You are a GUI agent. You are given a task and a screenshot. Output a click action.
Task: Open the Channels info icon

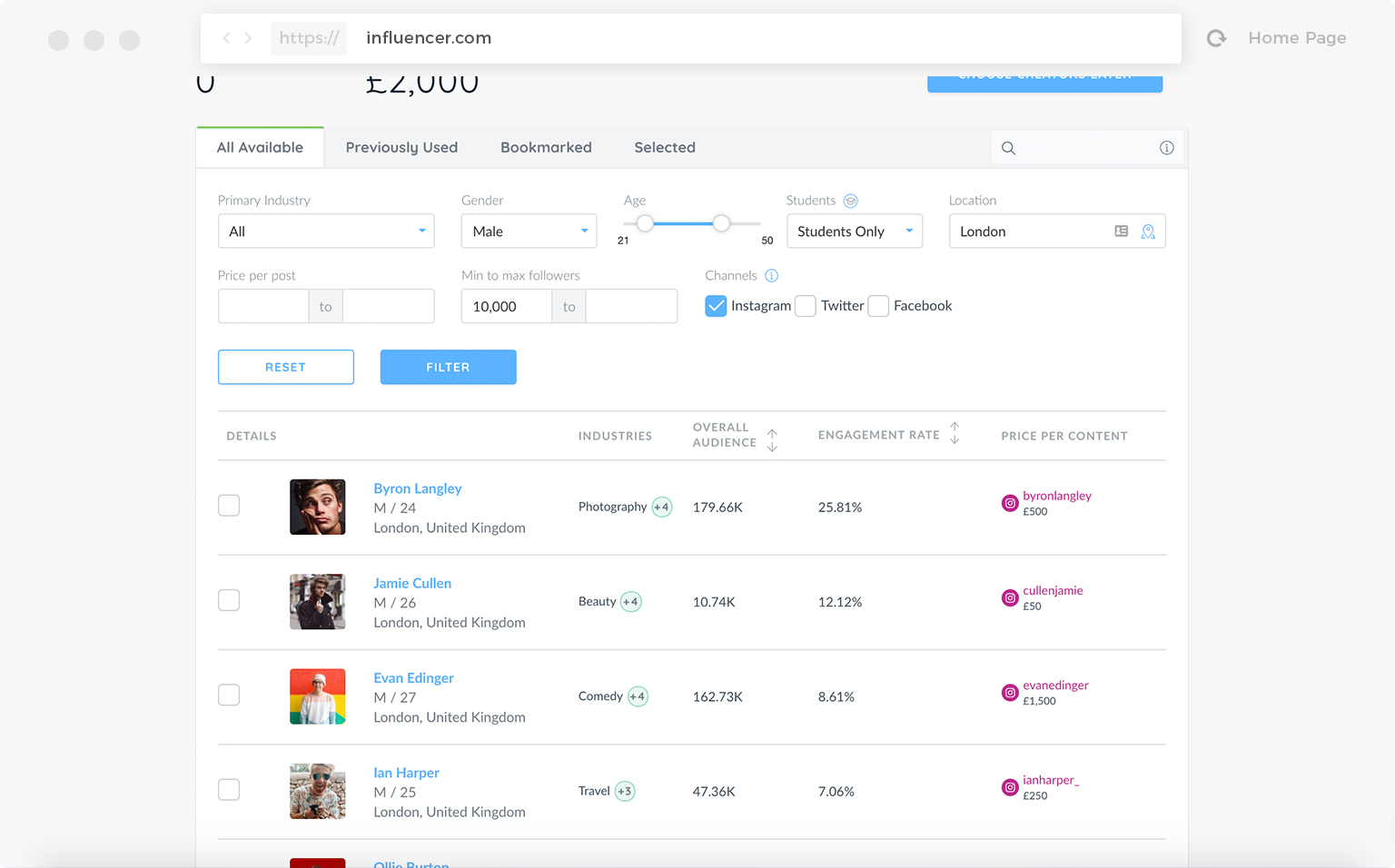pos(771,276)
